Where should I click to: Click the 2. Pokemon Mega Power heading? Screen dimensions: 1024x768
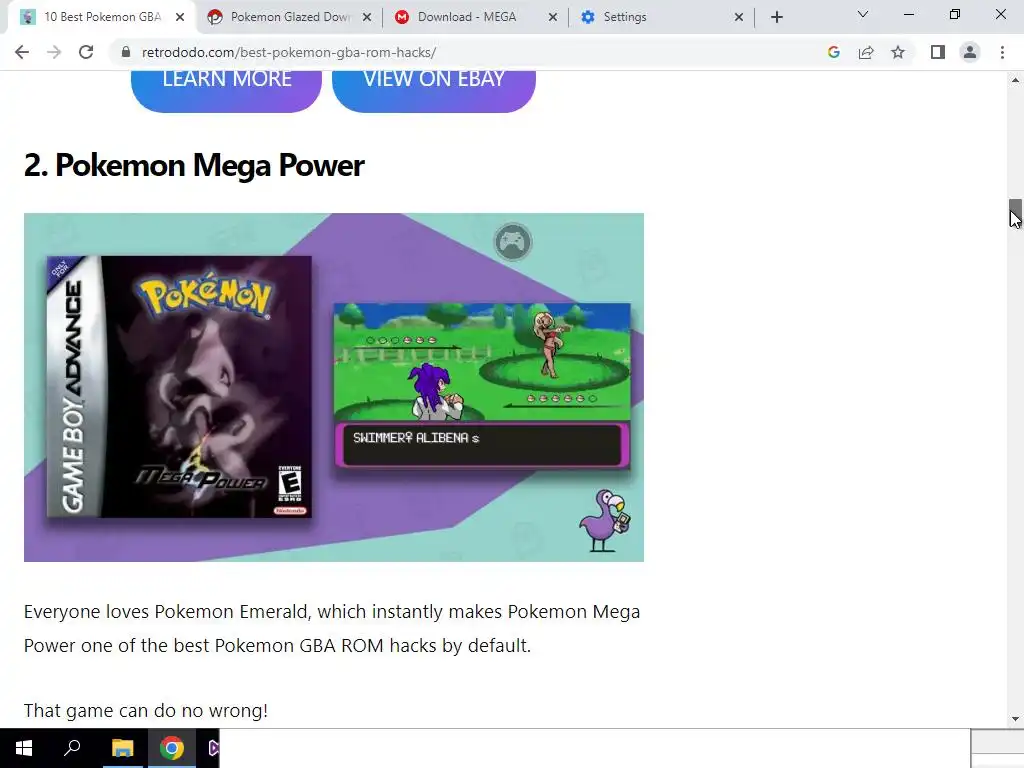[x=194, y=165]
